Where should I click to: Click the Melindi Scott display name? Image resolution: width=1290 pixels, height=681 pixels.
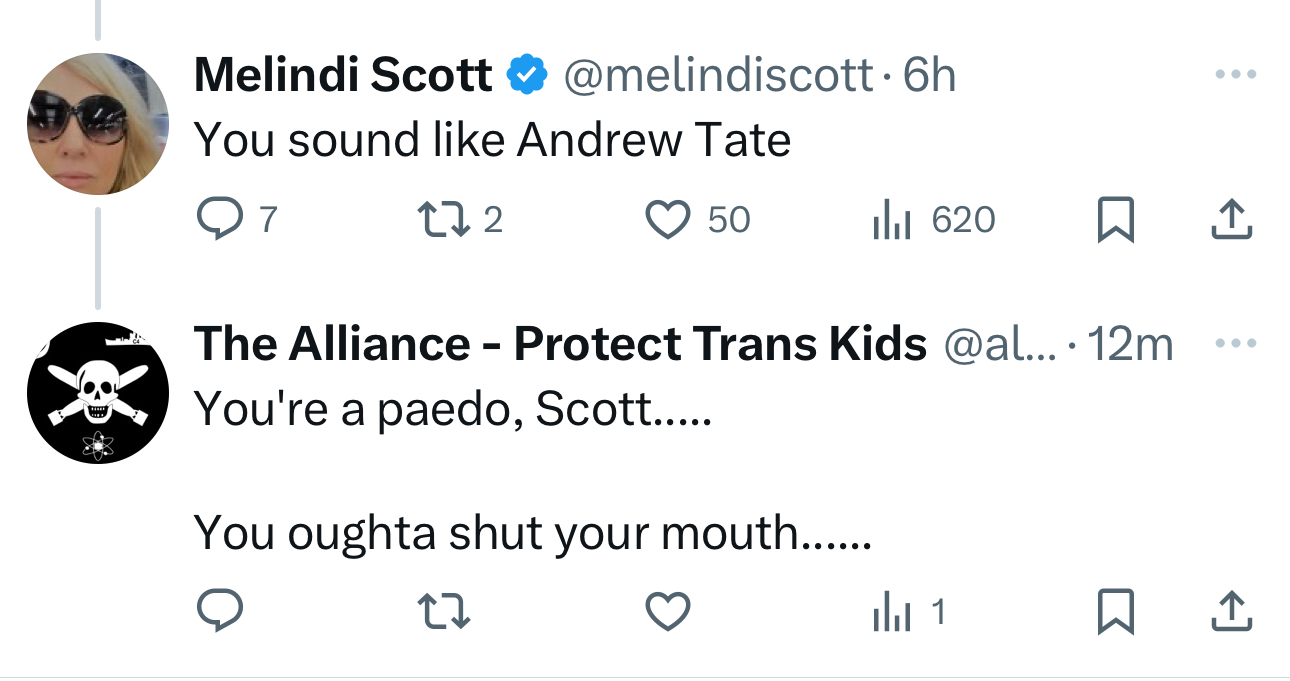[343, 76]
